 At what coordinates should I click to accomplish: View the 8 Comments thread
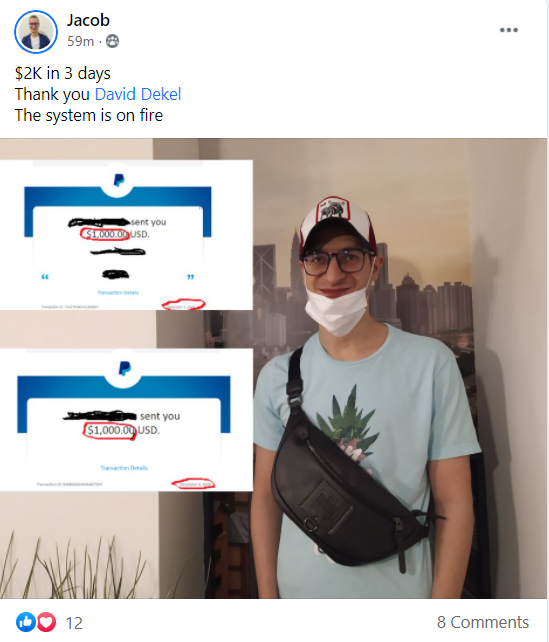point(483,622)
